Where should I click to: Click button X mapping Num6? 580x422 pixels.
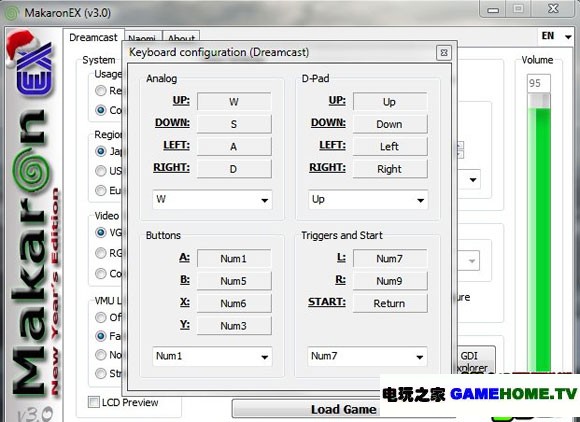[234, 303]
